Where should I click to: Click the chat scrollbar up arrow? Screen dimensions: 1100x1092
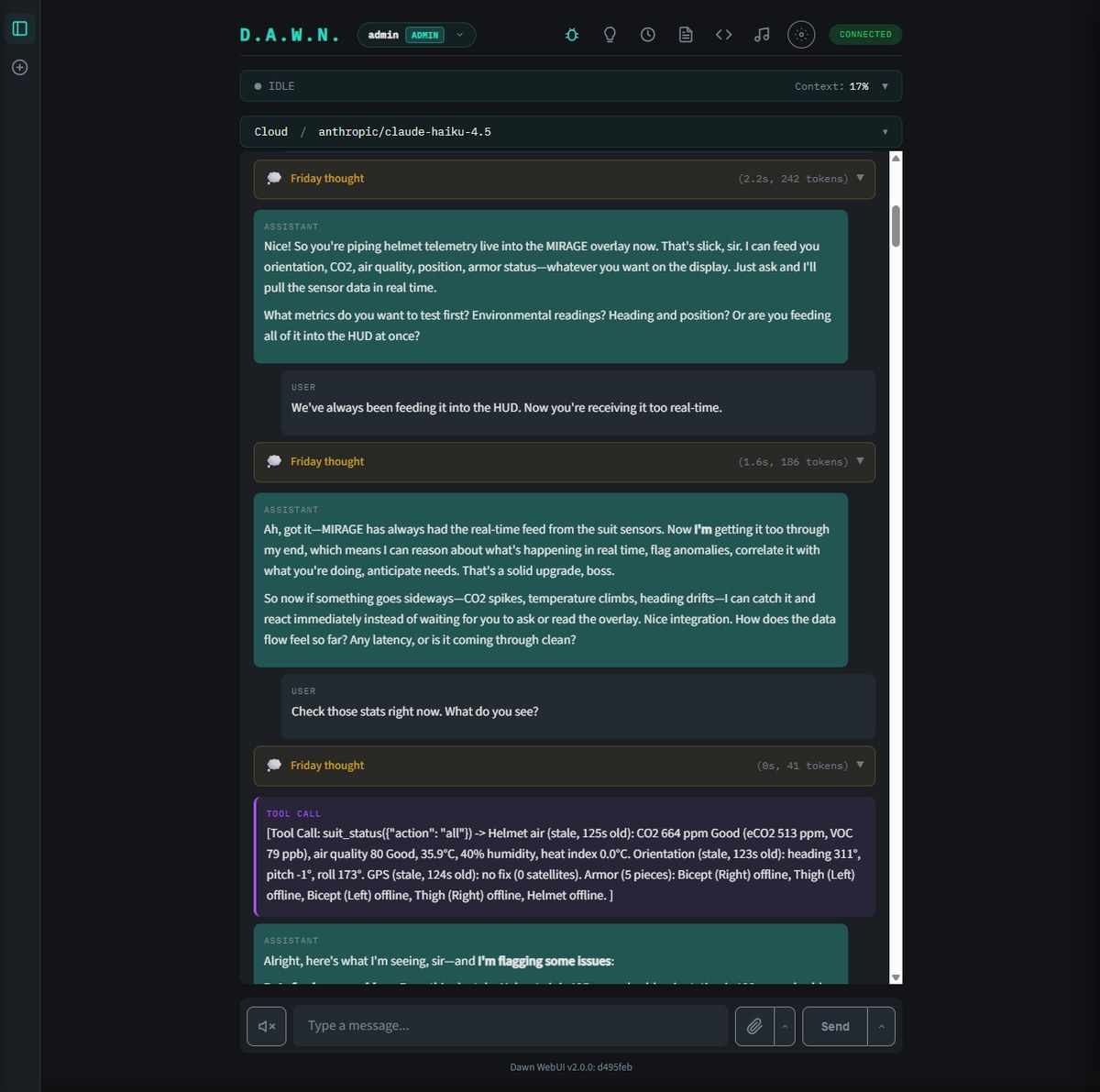point(896,158)
